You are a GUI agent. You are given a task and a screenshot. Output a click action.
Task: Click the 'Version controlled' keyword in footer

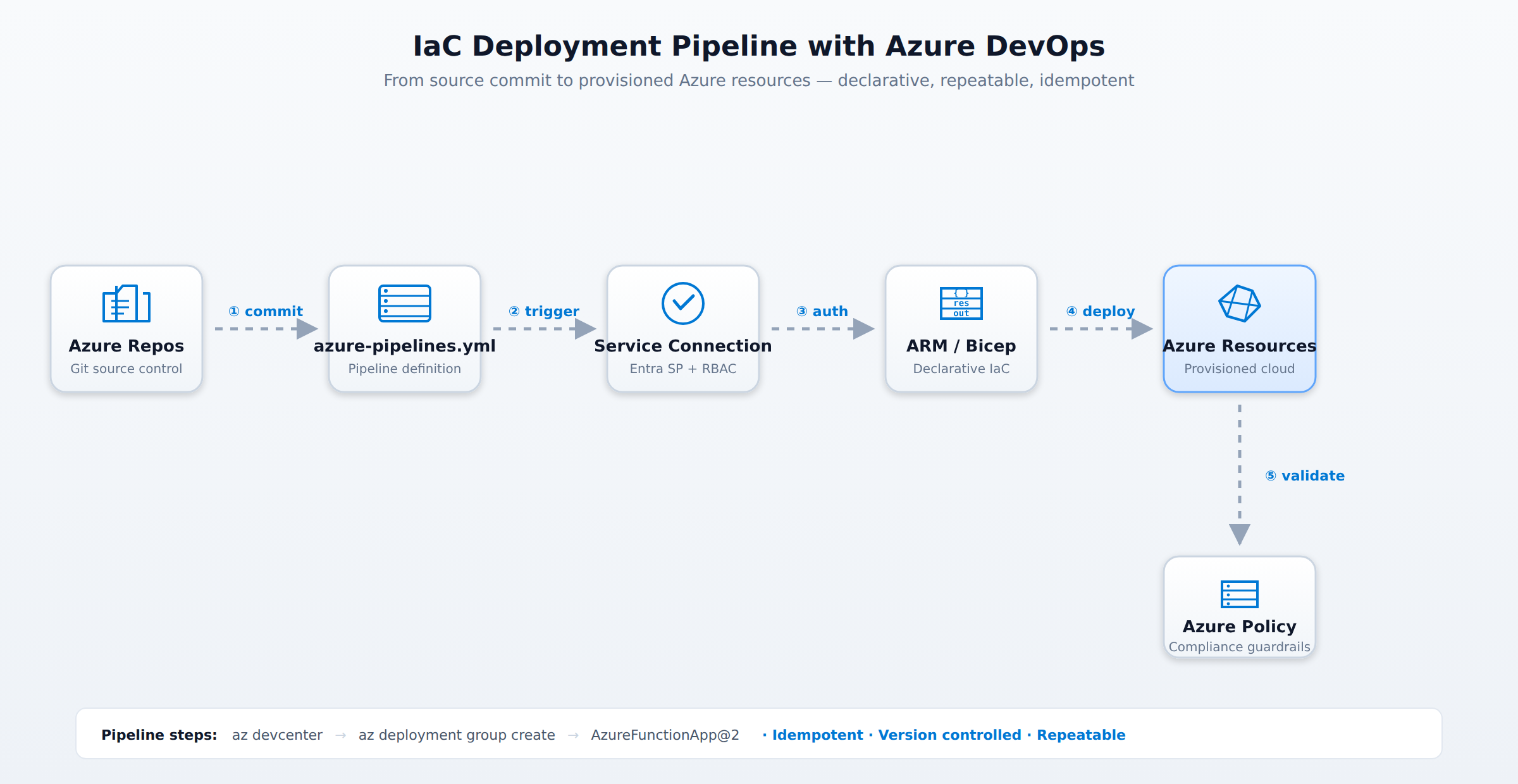[950, 735]
